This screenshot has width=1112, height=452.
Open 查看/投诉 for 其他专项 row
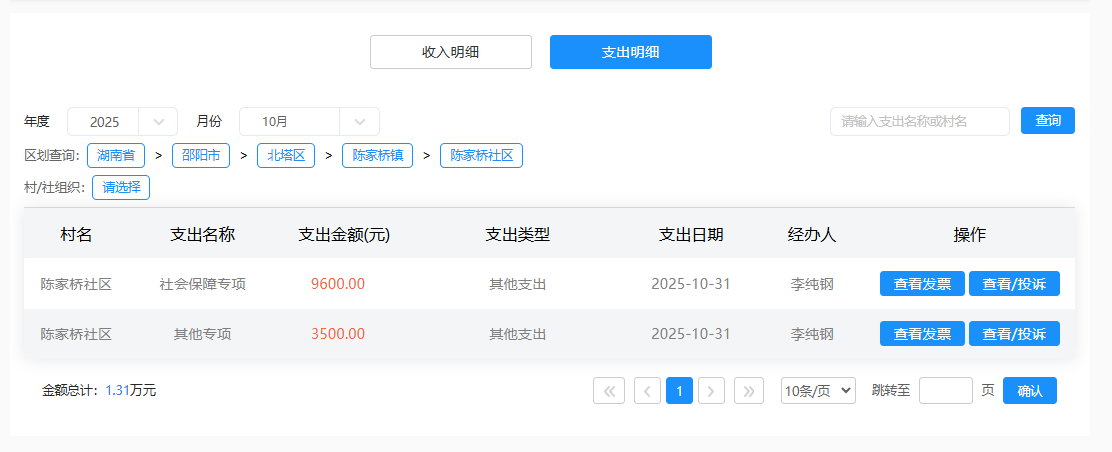(x=1014, y=334)
